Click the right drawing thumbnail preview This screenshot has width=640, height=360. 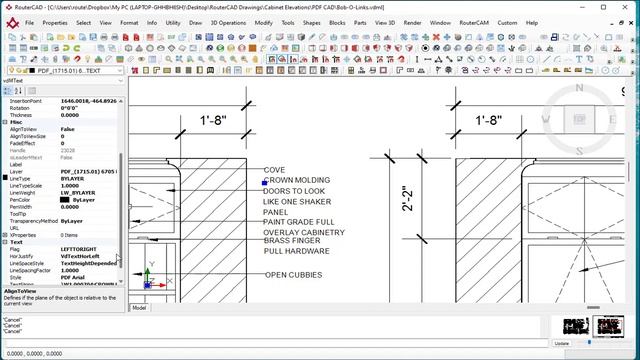coord(608,326)
